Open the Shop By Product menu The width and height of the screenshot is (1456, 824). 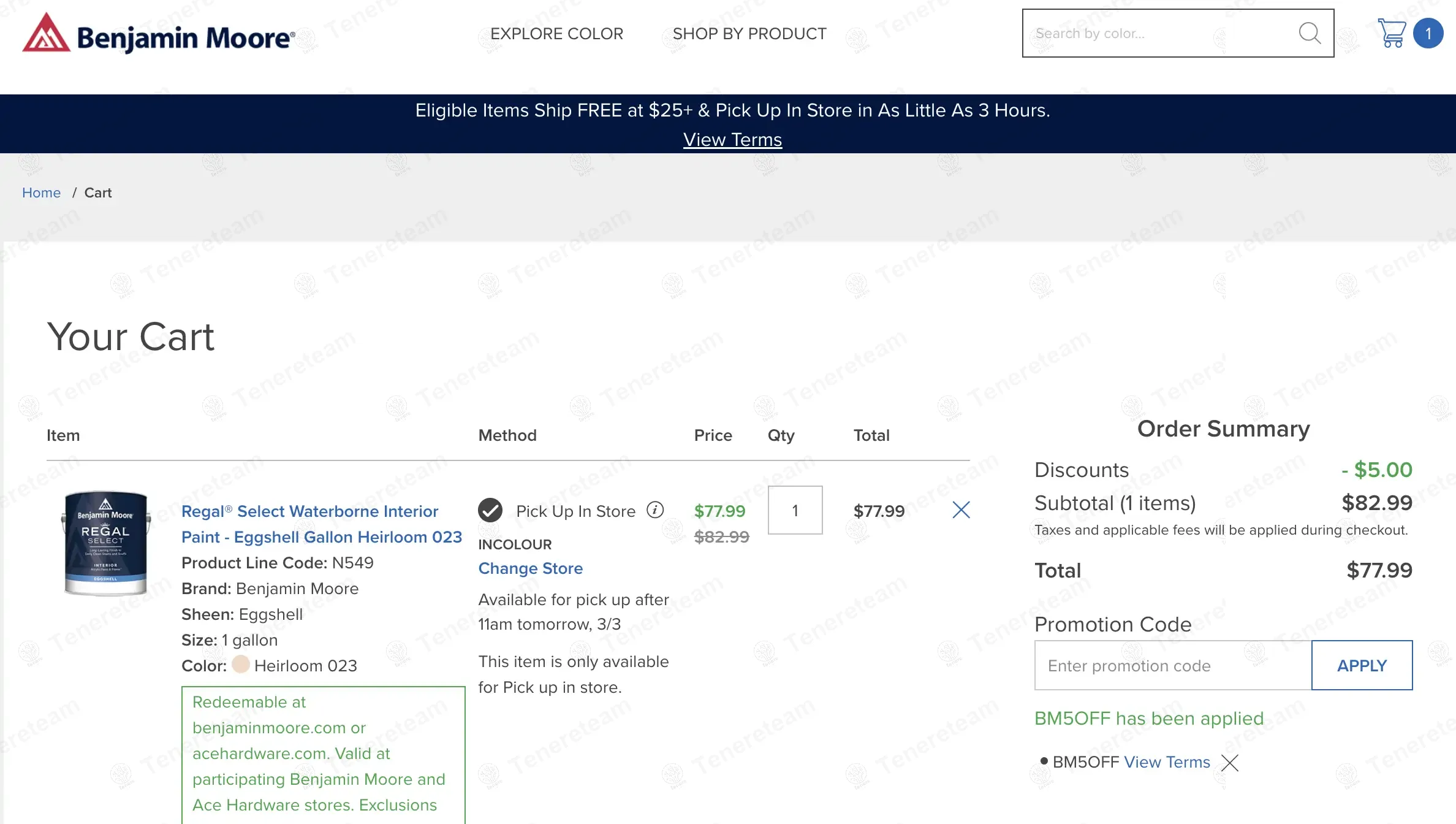click(x=749, y=34)
